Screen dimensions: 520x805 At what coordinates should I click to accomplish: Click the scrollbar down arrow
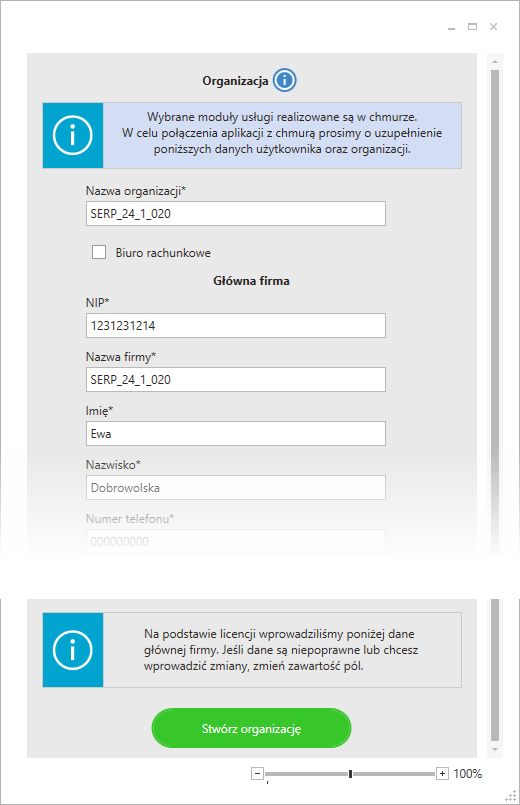pyautogui.click(x=495, y=750)
